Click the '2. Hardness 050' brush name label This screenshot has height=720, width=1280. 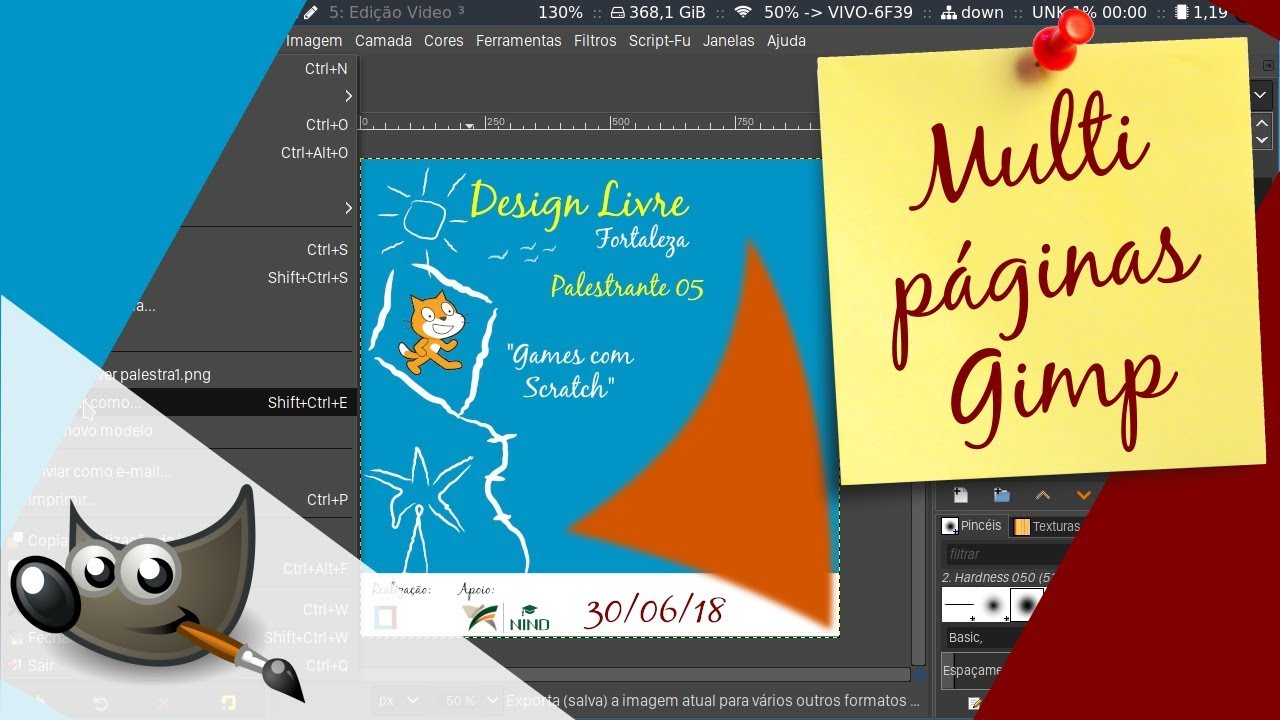point(996,577)
